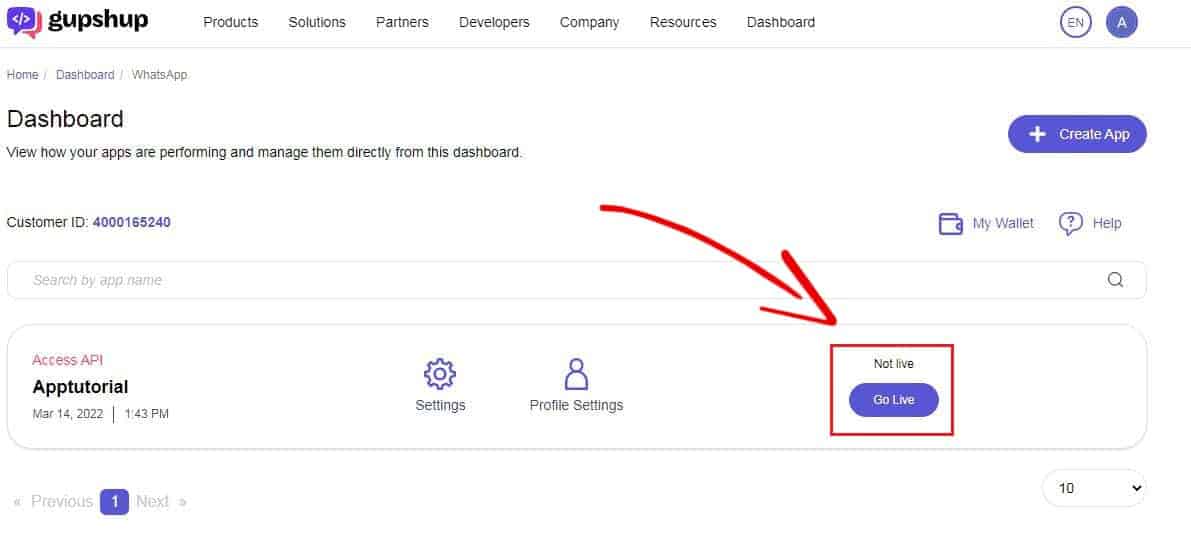Click the My Wallet text link
The width and height of the screenshot is (1191, 543).
coord(1003,223)
